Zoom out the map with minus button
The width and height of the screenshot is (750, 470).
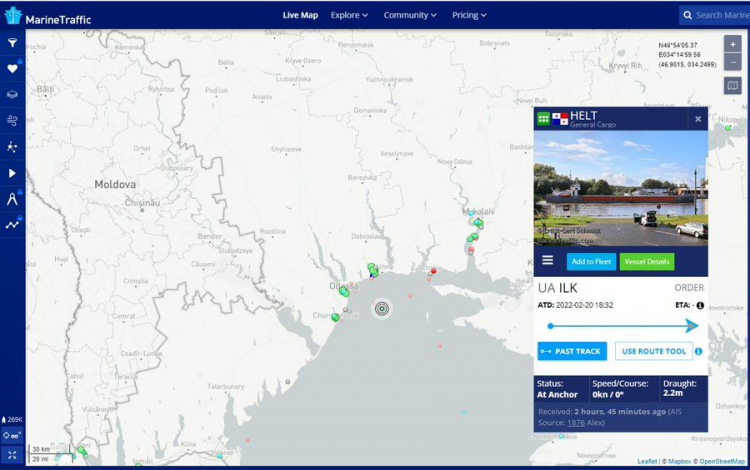click(x=732, y=62)
